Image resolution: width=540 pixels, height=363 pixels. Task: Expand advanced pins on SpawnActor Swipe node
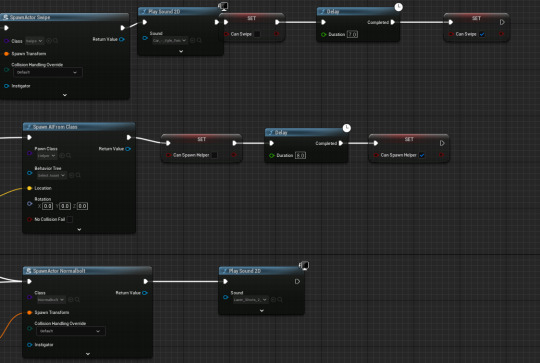(65, 95)
